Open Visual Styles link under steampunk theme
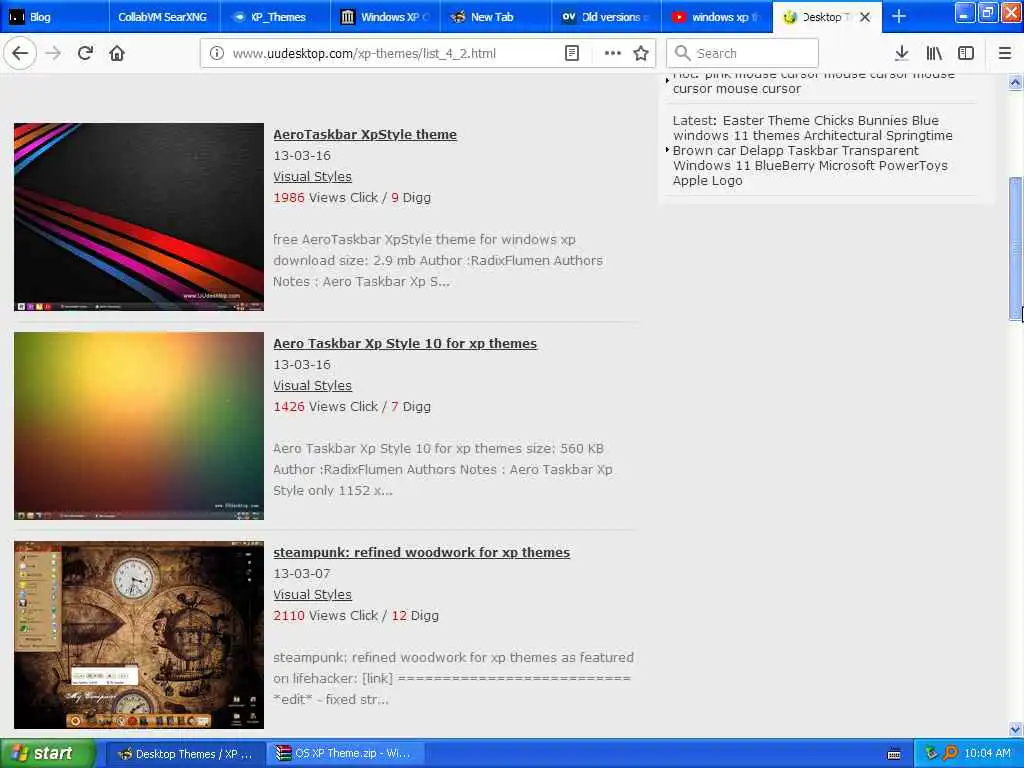This screenshot has width=1024, height=768. coord(312,594)
